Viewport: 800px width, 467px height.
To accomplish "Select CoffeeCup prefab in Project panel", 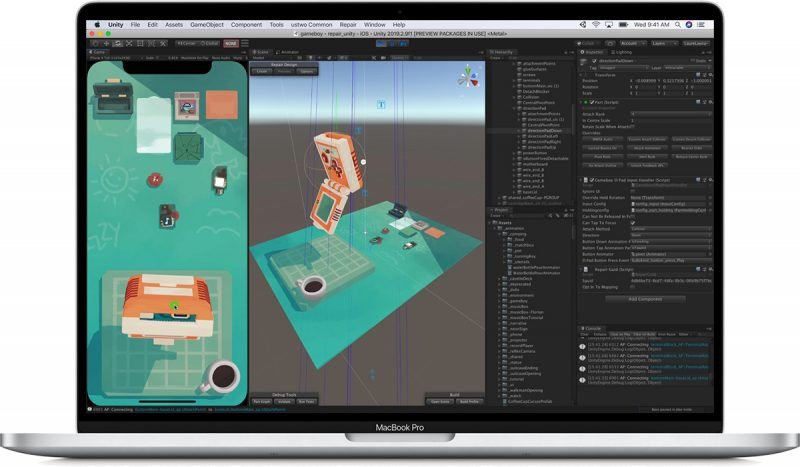I will coord(528,402).
